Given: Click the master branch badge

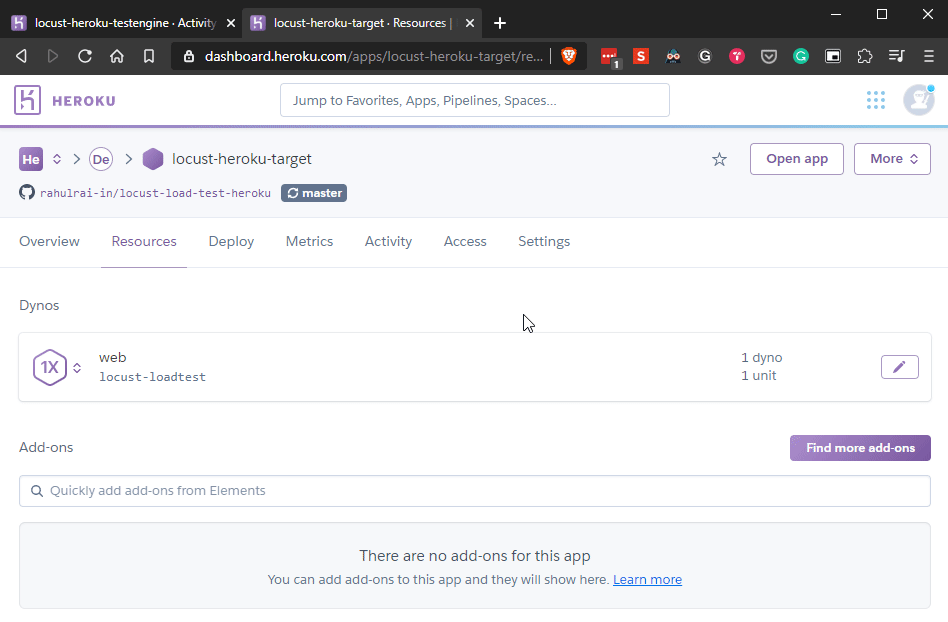Looking at the screenshot, I should coord(314,193).
